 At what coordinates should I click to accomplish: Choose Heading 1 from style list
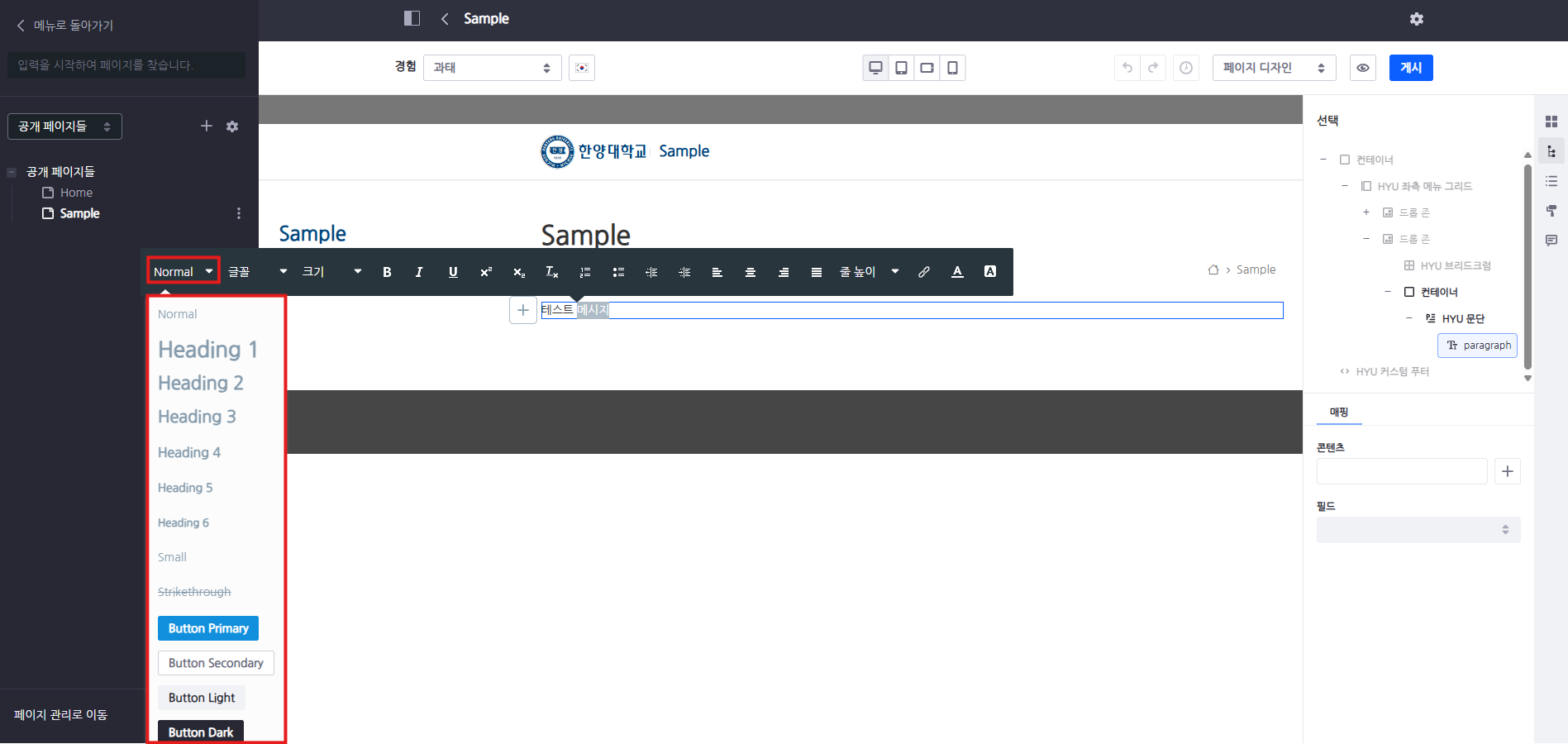pyautogui.click(x=207, y=350)
